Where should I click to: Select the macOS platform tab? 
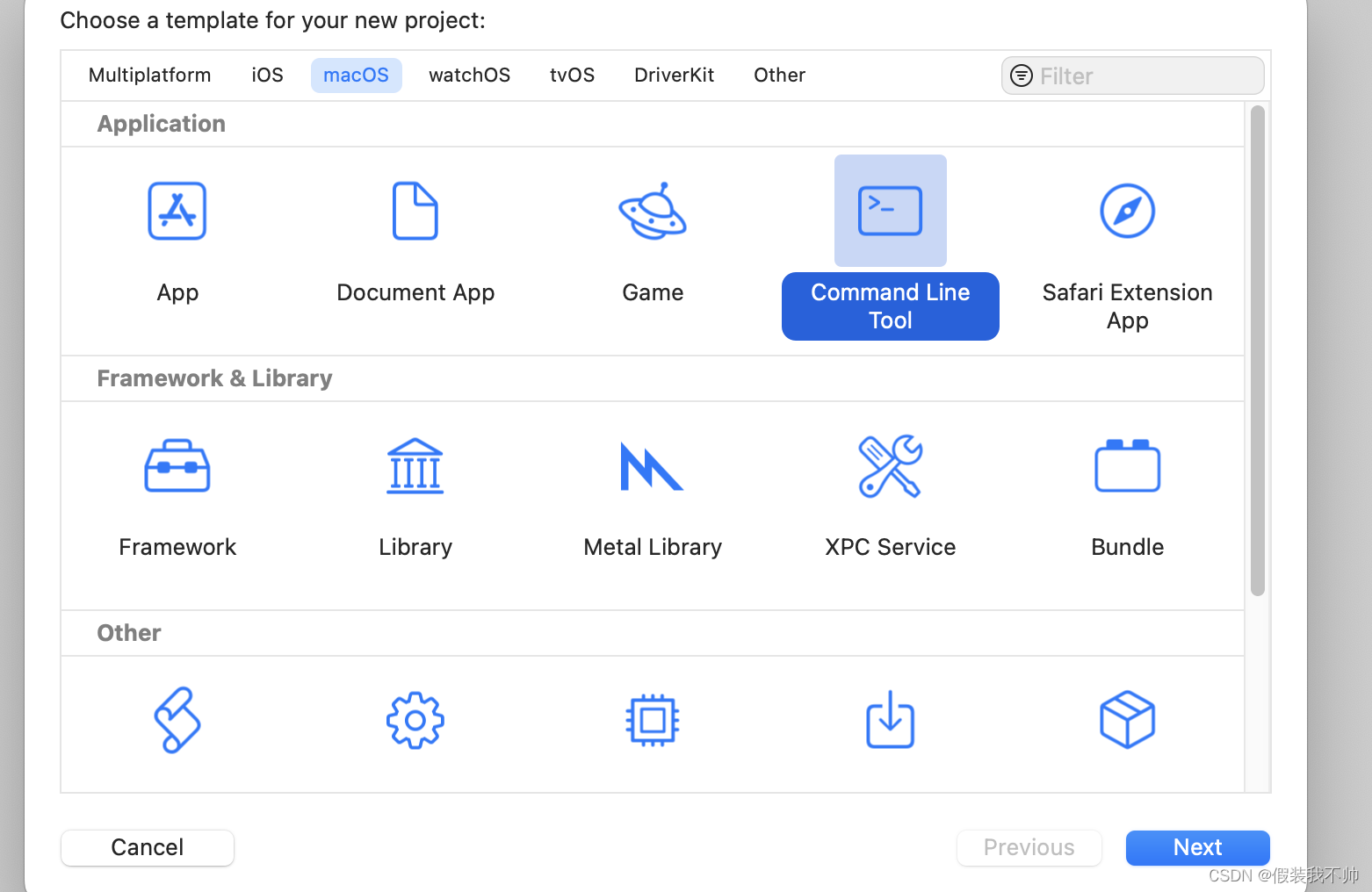tap(357, 76)
